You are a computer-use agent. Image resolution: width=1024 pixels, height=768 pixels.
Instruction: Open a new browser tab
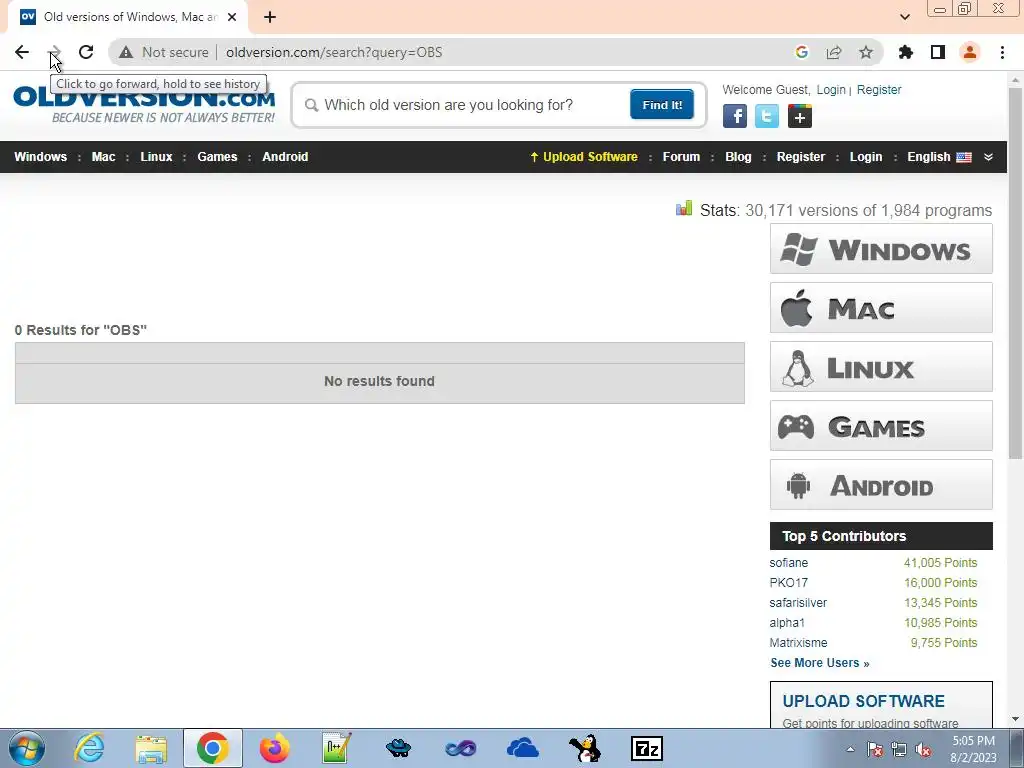270,17
